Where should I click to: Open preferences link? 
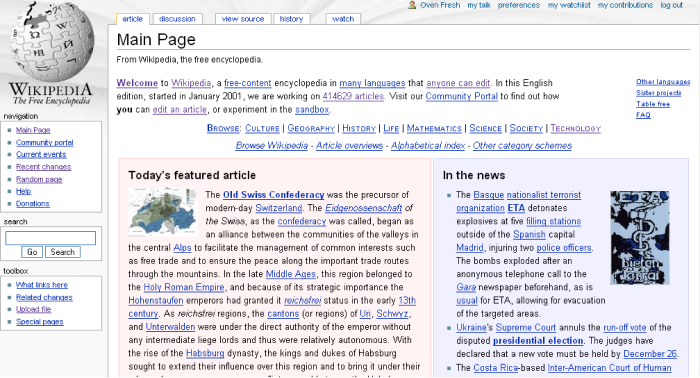(519, 5)
